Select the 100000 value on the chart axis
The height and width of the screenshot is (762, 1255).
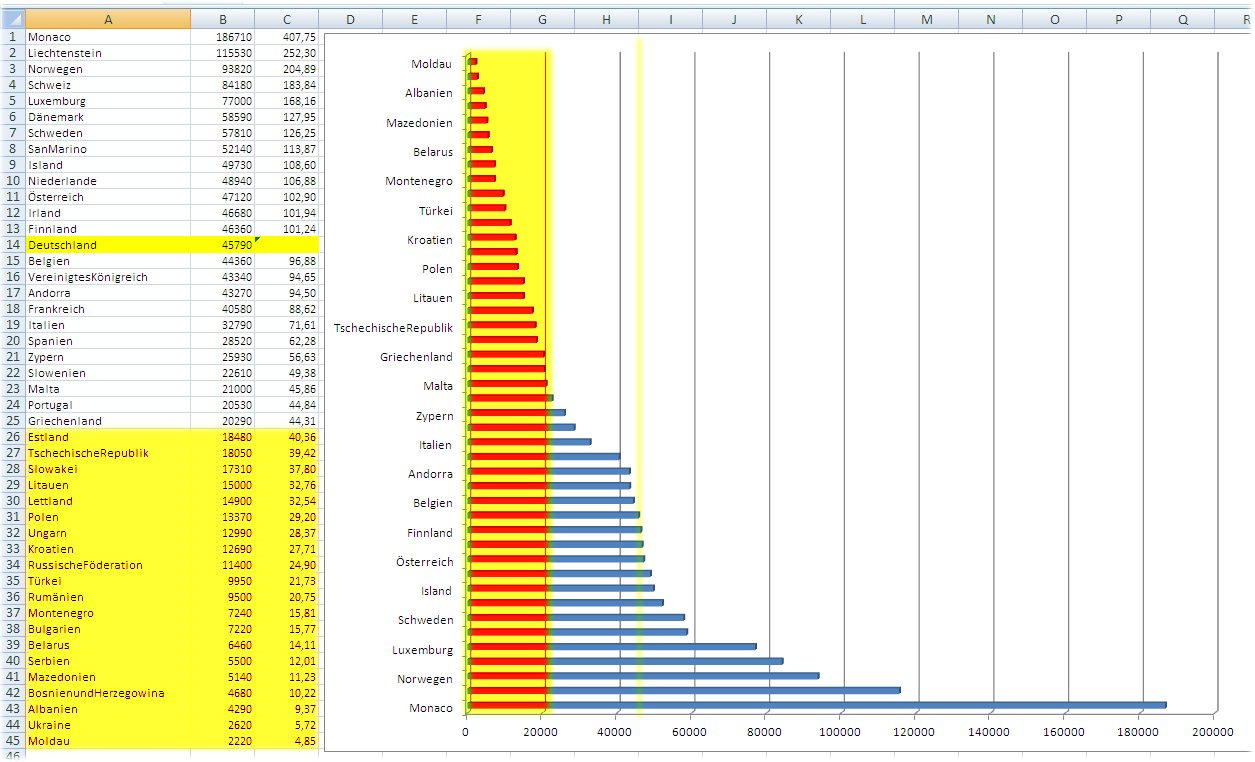click(840, 732)
